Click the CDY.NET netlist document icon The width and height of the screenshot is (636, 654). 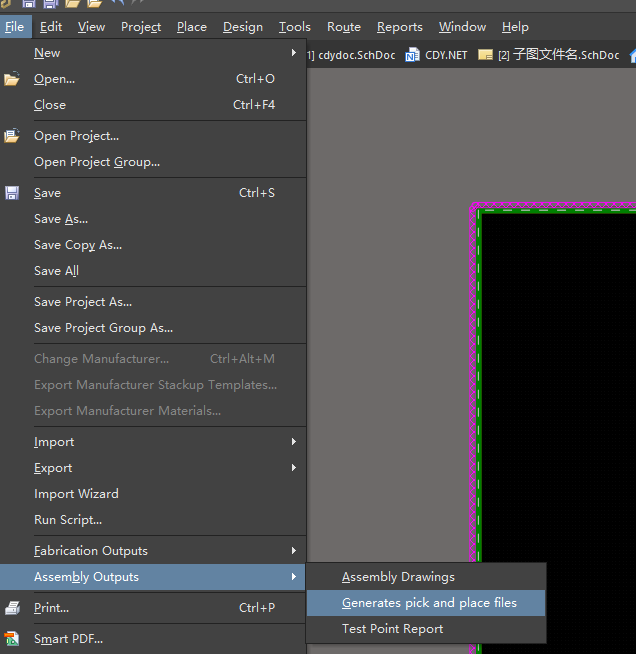pos(412,55)
